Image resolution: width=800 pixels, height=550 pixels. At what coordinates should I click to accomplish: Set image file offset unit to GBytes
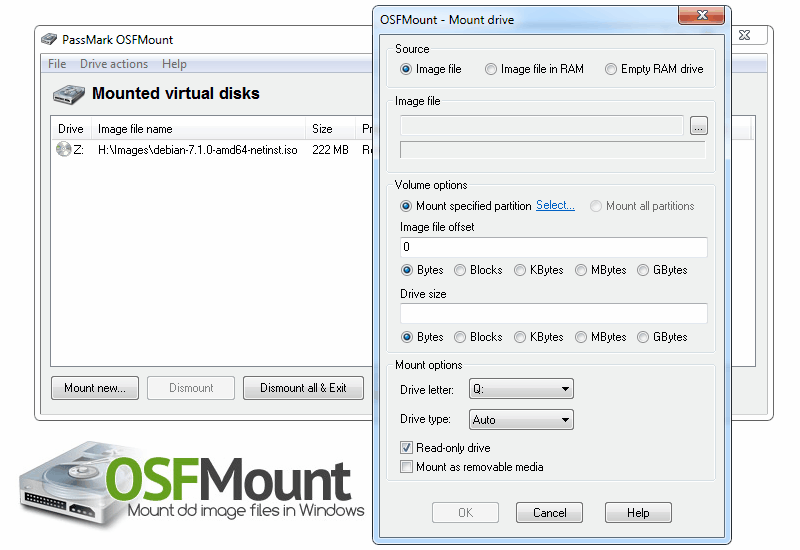tap(662, 270)
